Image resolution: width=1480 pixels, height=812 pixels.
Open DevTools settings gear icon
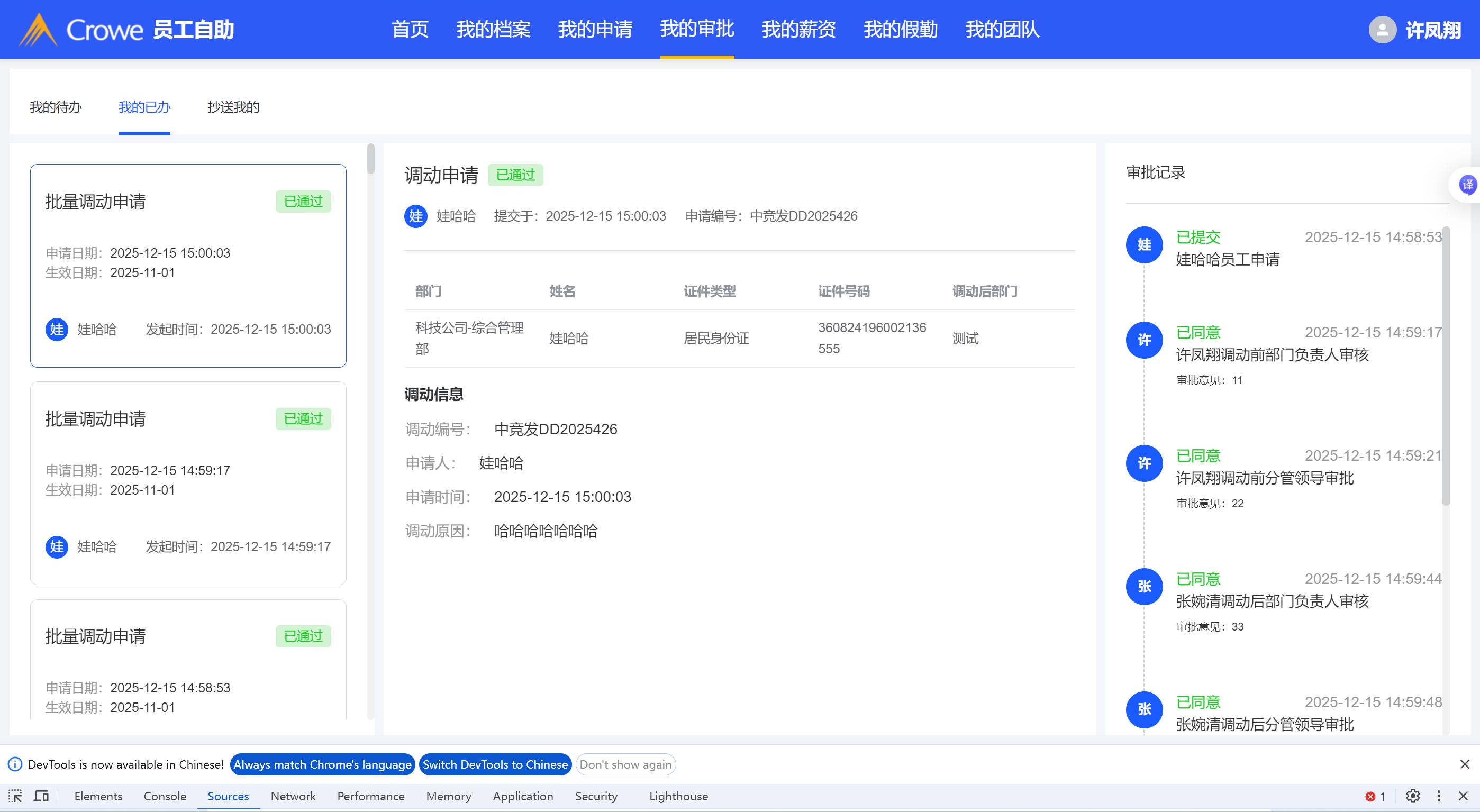[1413, 796]
